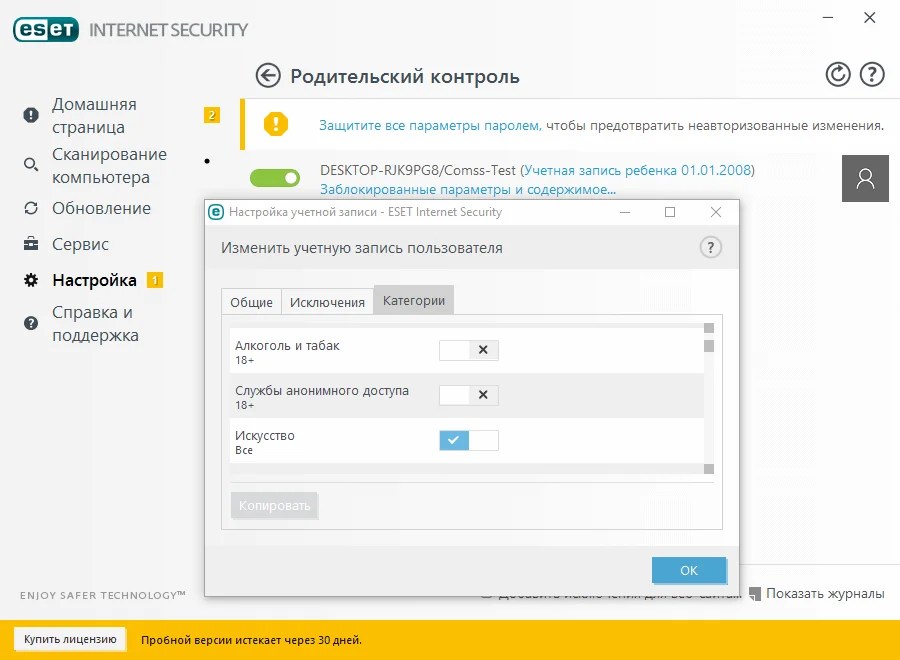Toggle the Алкоголь и табак category
Viewport: 900px width, 660px height.
pos(468,350)
